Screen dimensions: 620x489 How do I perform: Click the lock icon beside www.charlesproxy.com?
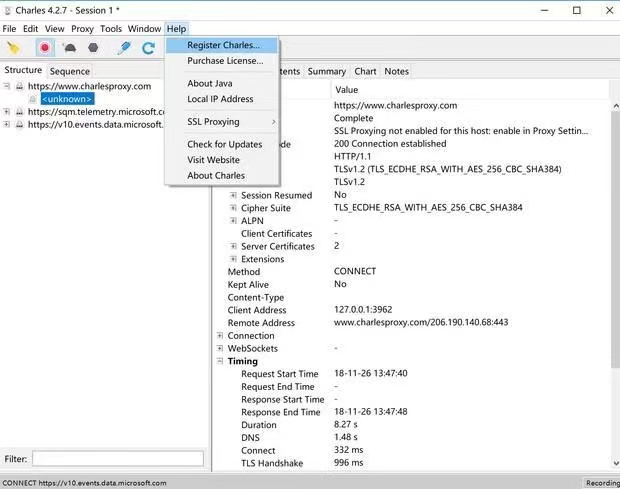click(x=19, y=86)
